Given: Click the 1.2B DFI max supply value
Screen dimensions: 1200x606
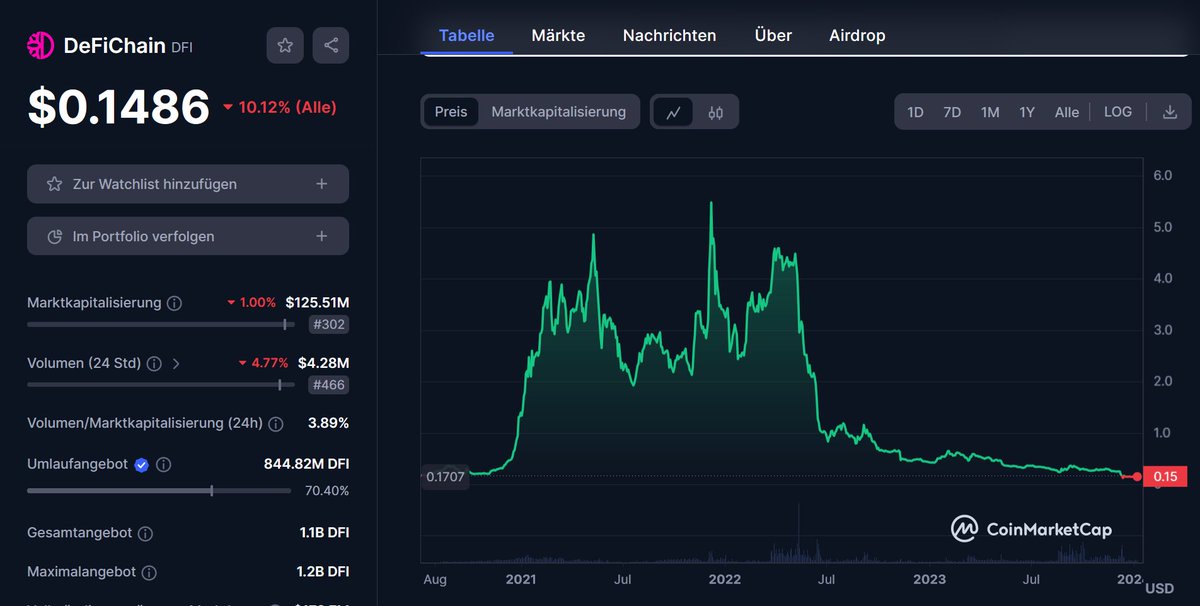Looking at the screenshot, I should [324, 572].
